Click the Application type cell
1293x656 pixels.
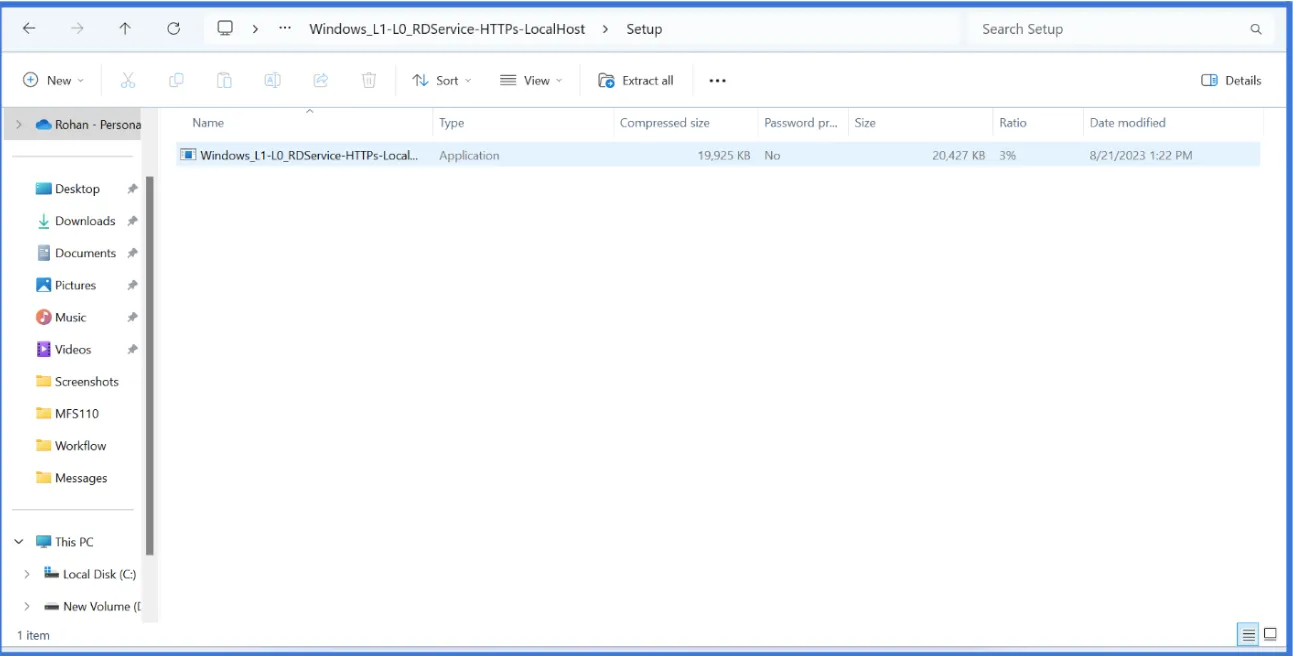click(469, 155)
